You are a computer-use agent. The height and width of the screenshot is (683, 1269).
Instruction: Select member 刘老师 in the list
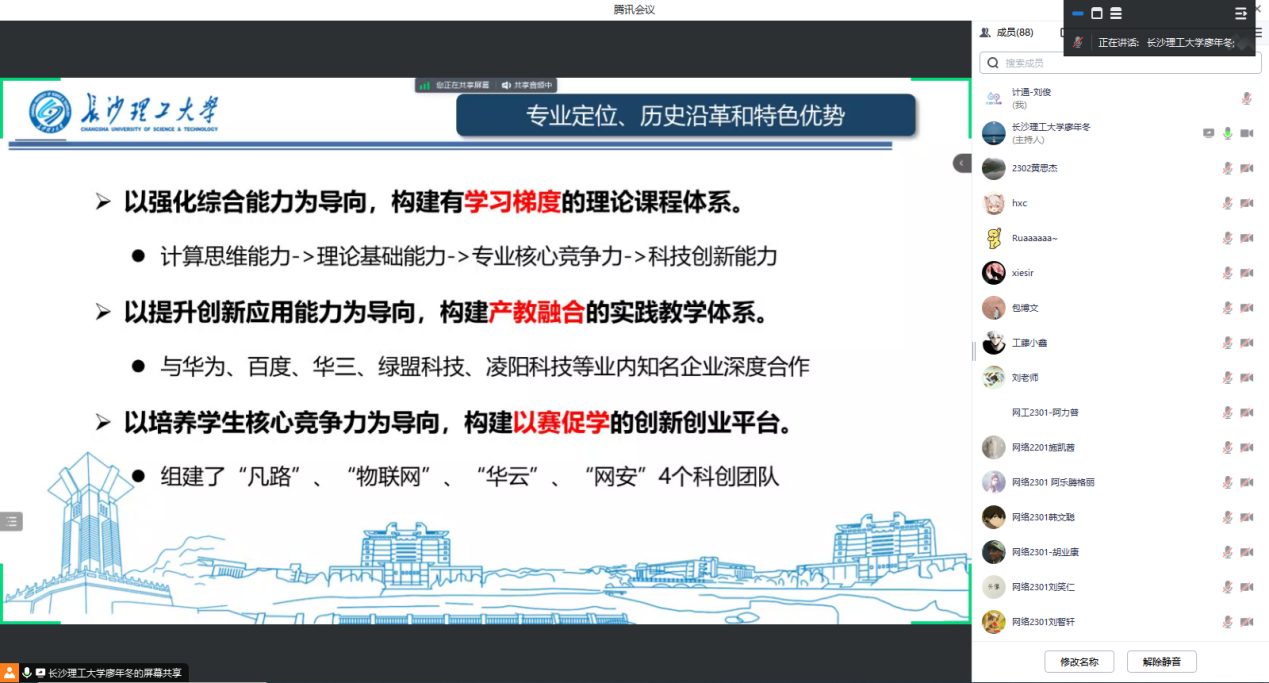coord(1025,378)
